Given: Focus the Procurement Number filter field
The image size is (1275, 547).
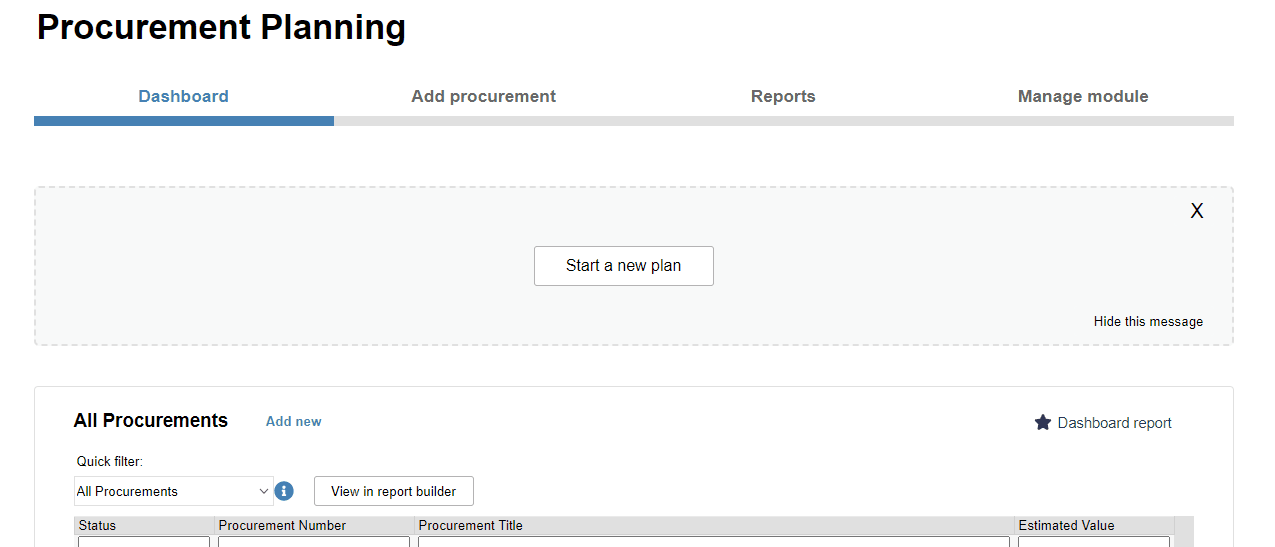Looking at the screenshot, I should pyautogui.click(x=314, y=542).
